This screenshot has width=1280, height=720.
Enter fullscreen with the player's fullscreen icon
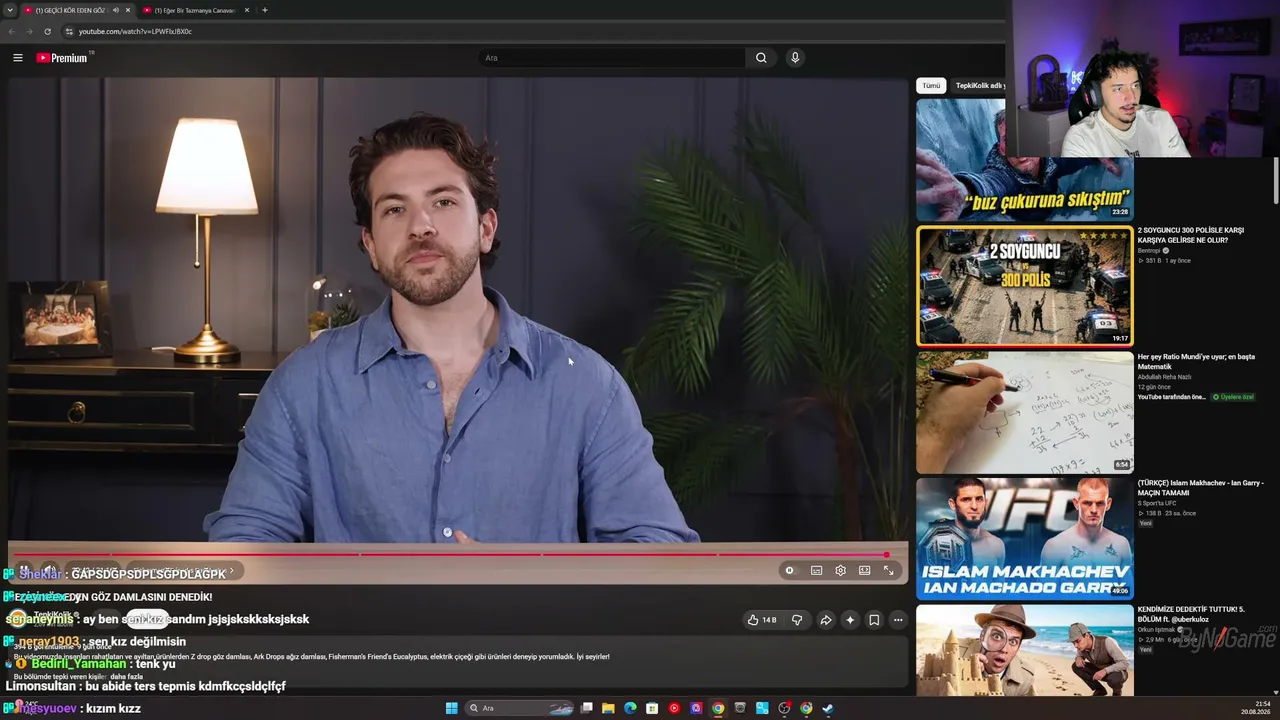tap(888, 570)
